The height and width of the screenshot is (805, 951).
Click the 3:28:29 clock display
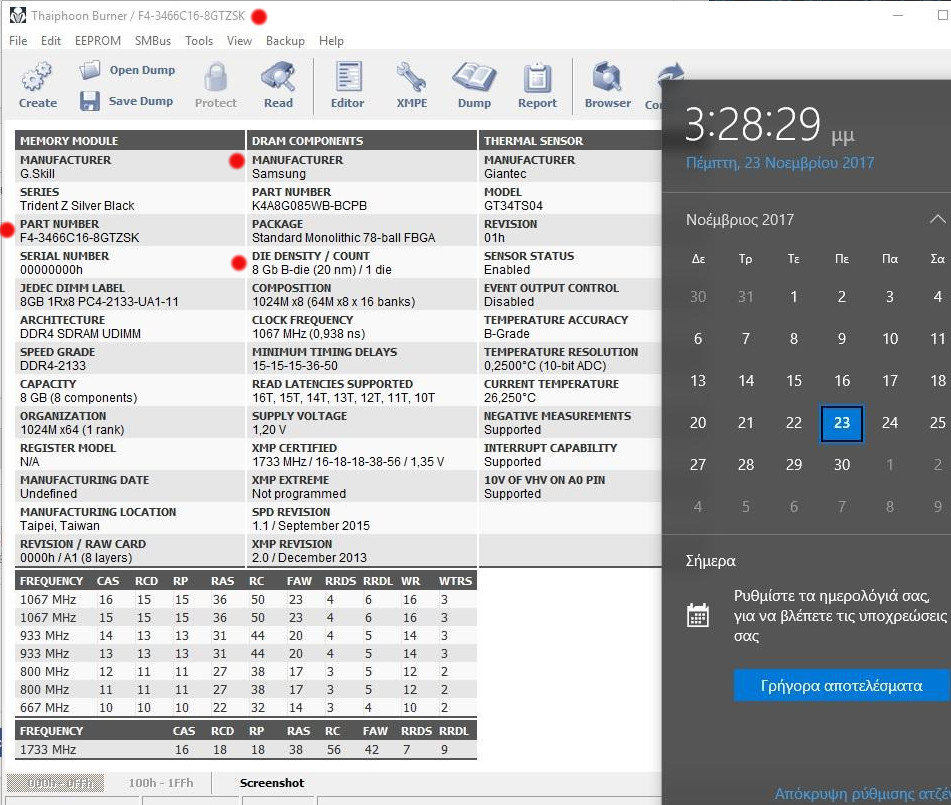(753, 124)
